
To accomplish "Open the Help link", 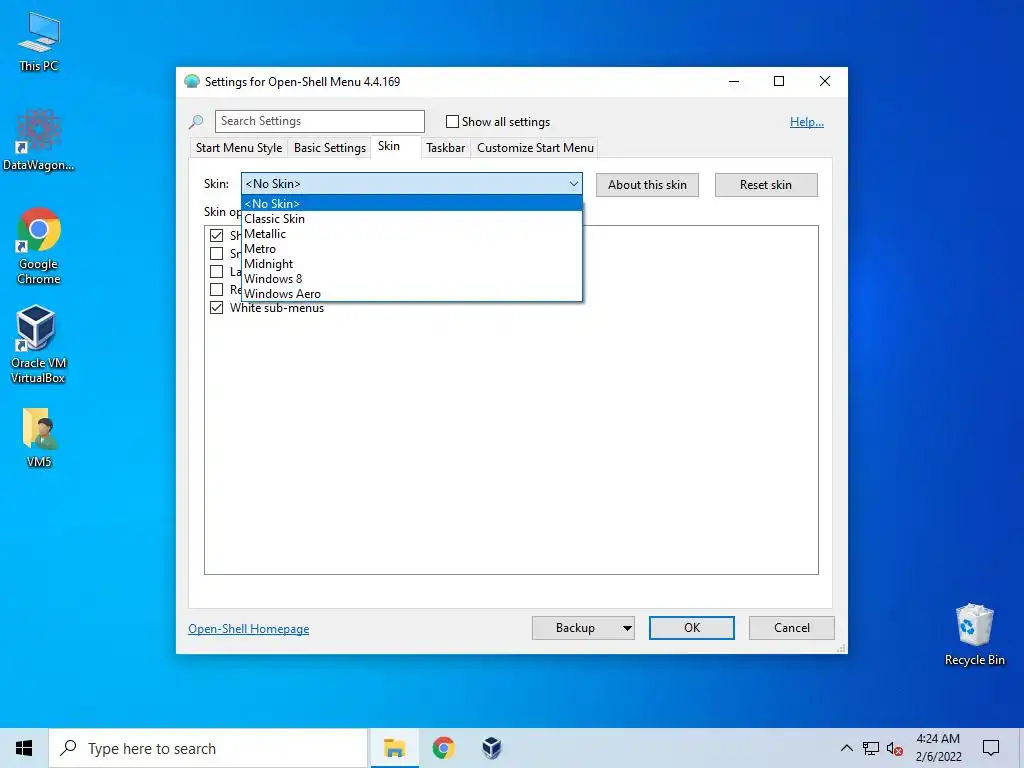I will (x=807, y=122).
